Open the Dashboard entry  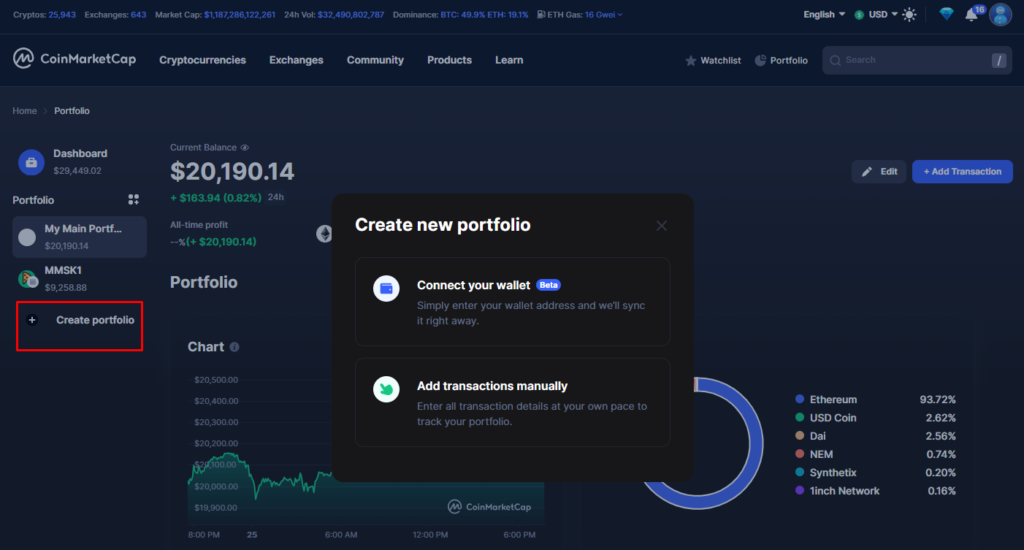[80, 162]
